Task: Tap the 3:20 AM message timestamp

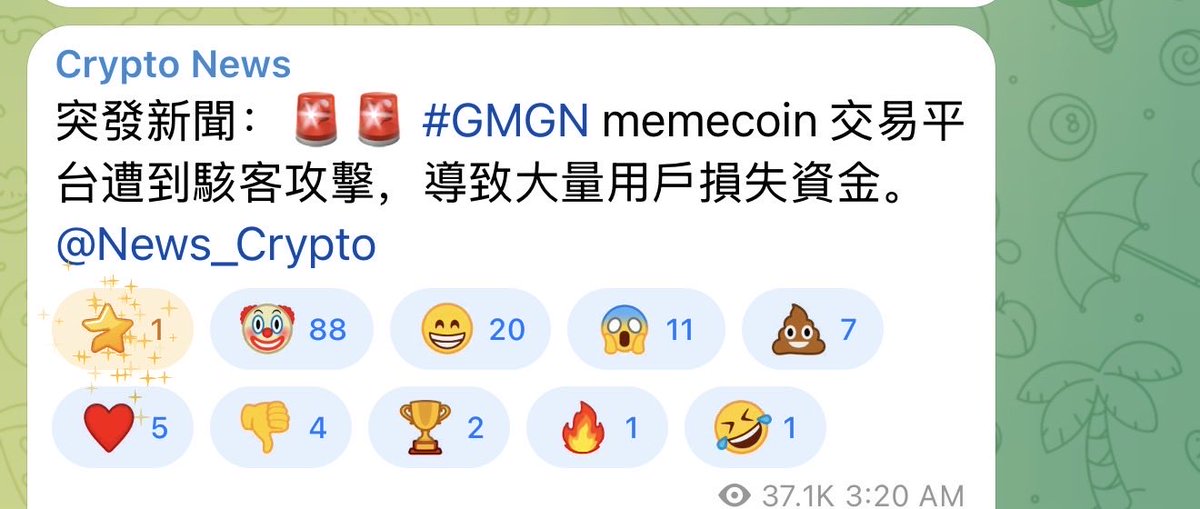Action: 905,495
